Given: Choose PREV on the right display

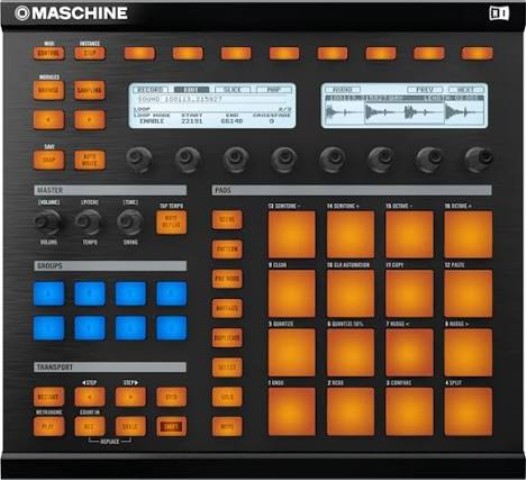Looking at the screenshot, I should [425, 90].
